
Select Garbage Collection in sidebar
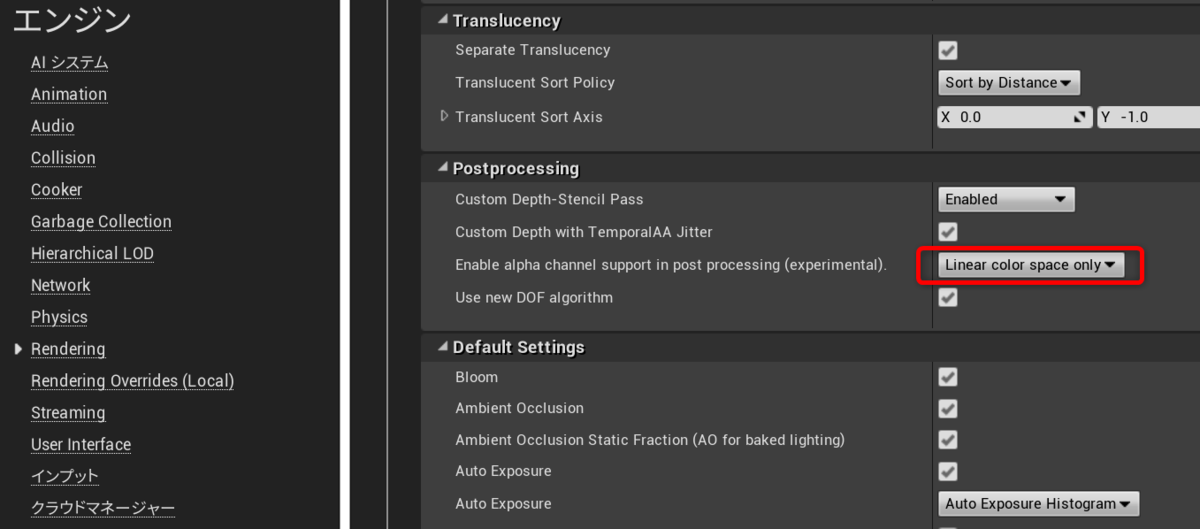(101, 222)
